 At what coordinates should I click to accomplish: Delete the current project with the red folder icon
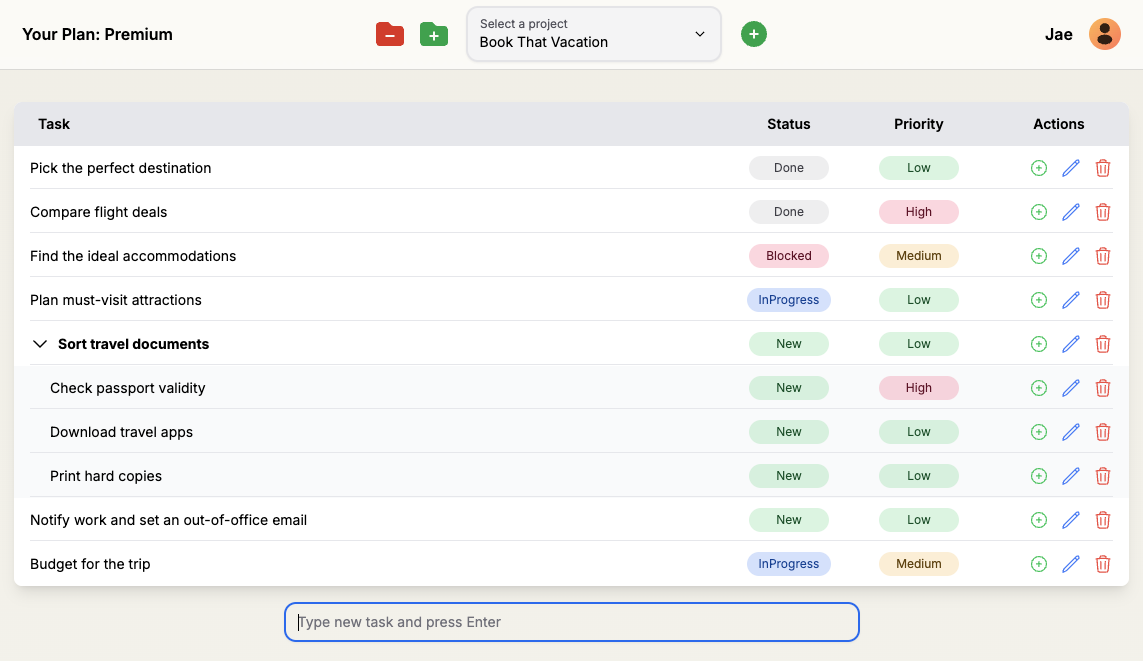click(390, 33)
